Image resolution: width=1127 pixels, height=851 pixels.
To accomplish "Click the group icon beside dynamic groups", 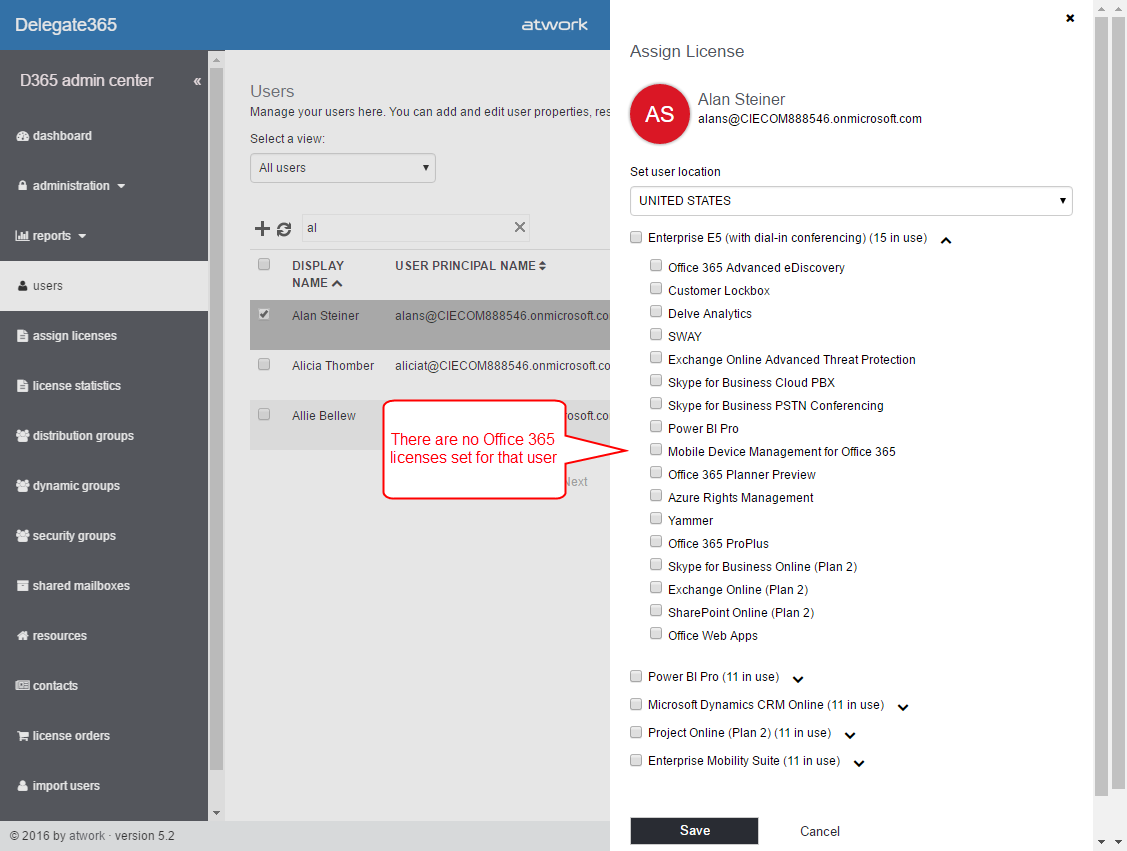I will tap(23, 486).
